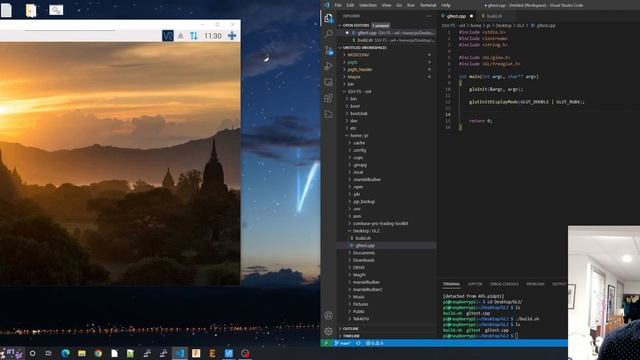Collapse the Desktop / GL2 folder
Screen dimensions: 640x360
(366, 231)
